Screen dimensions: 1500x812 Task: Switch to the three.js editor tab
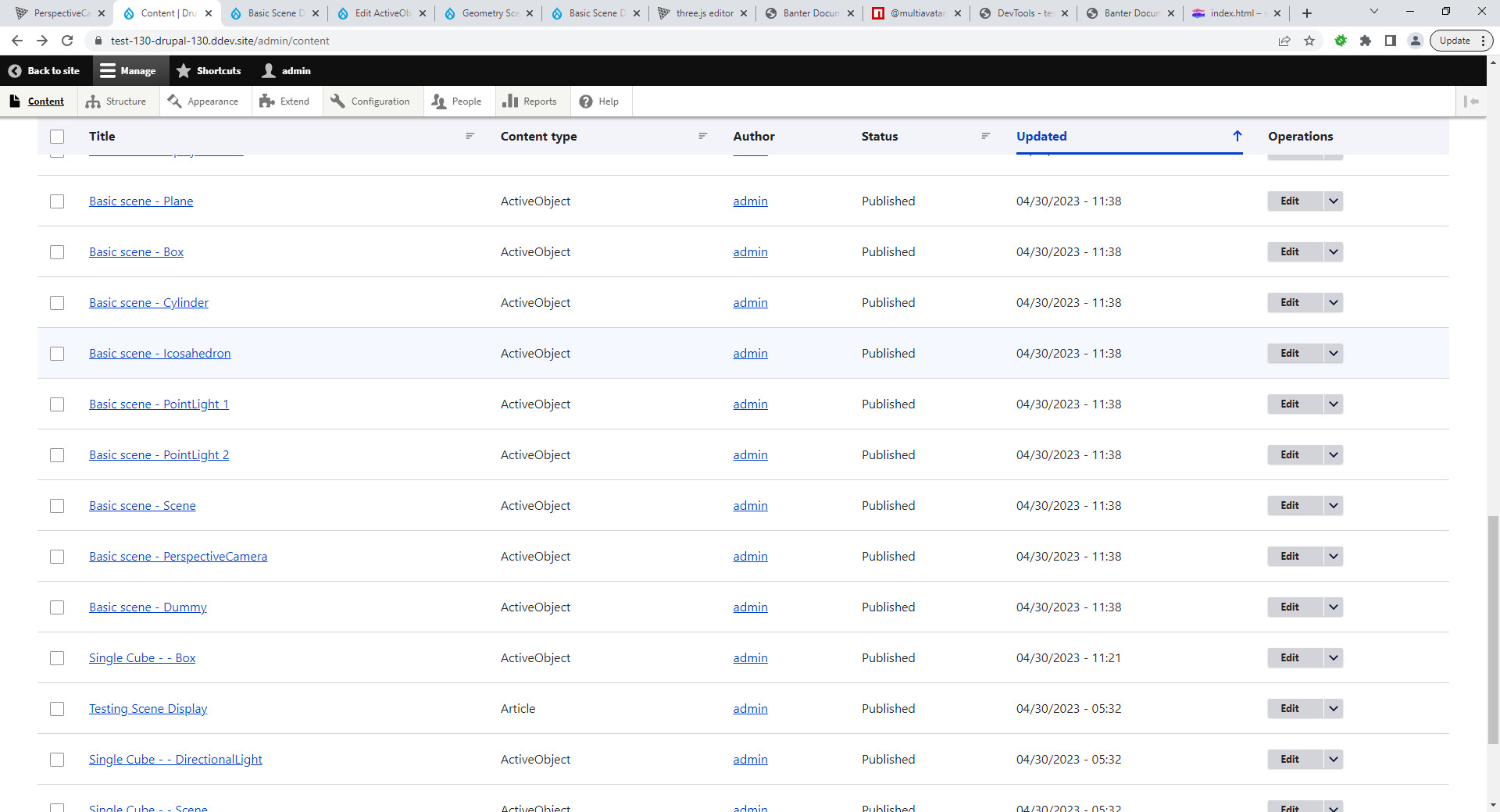coord(703,13)
